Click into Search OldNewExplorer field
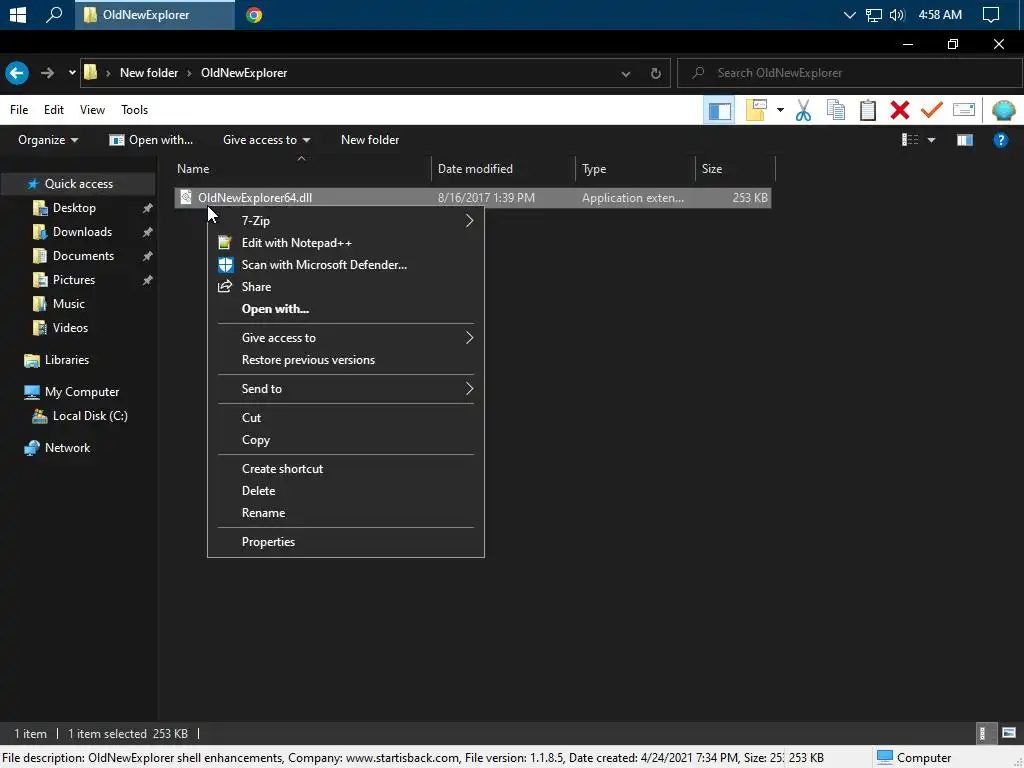 click(x=850, y=72)
